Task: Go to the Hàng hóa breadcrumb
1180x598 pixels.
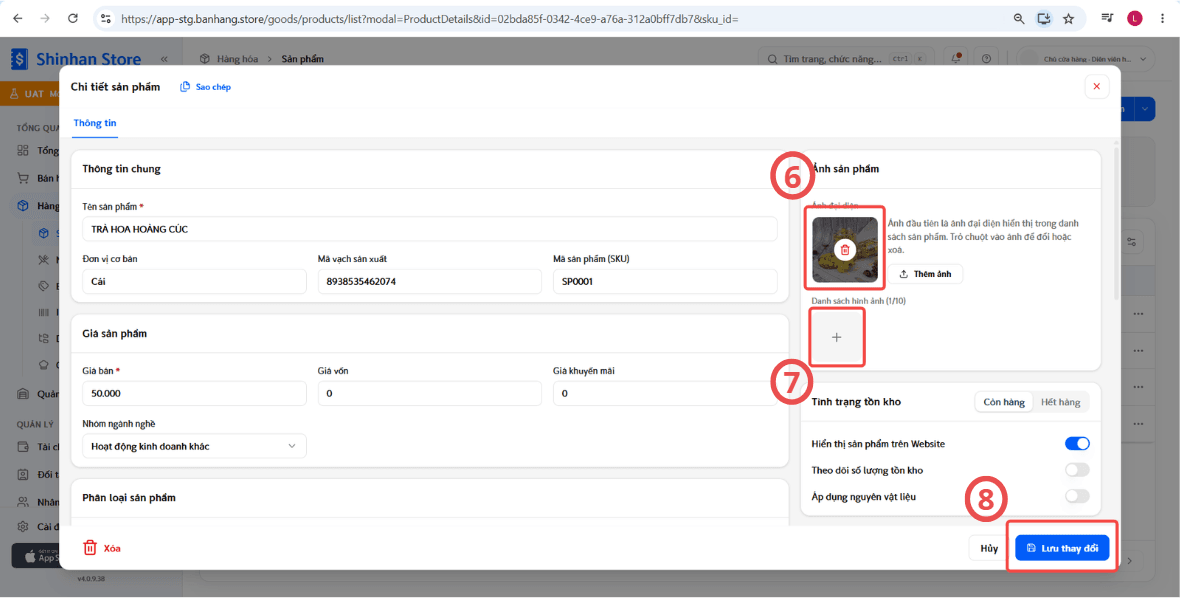Action: click(236, 59)
